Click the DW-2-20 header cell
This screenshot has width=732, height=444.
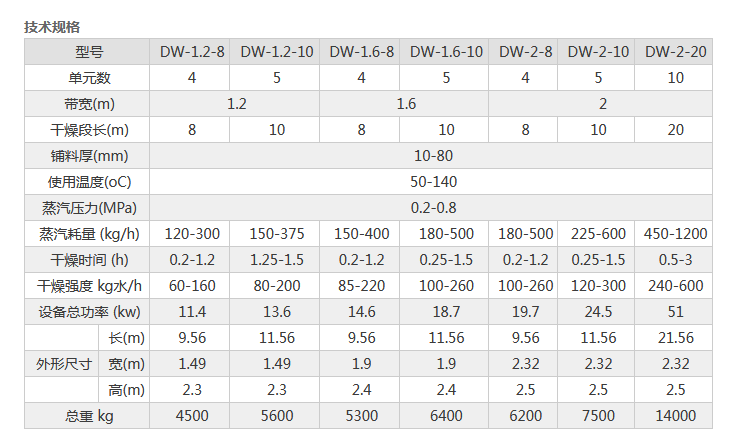676,52
